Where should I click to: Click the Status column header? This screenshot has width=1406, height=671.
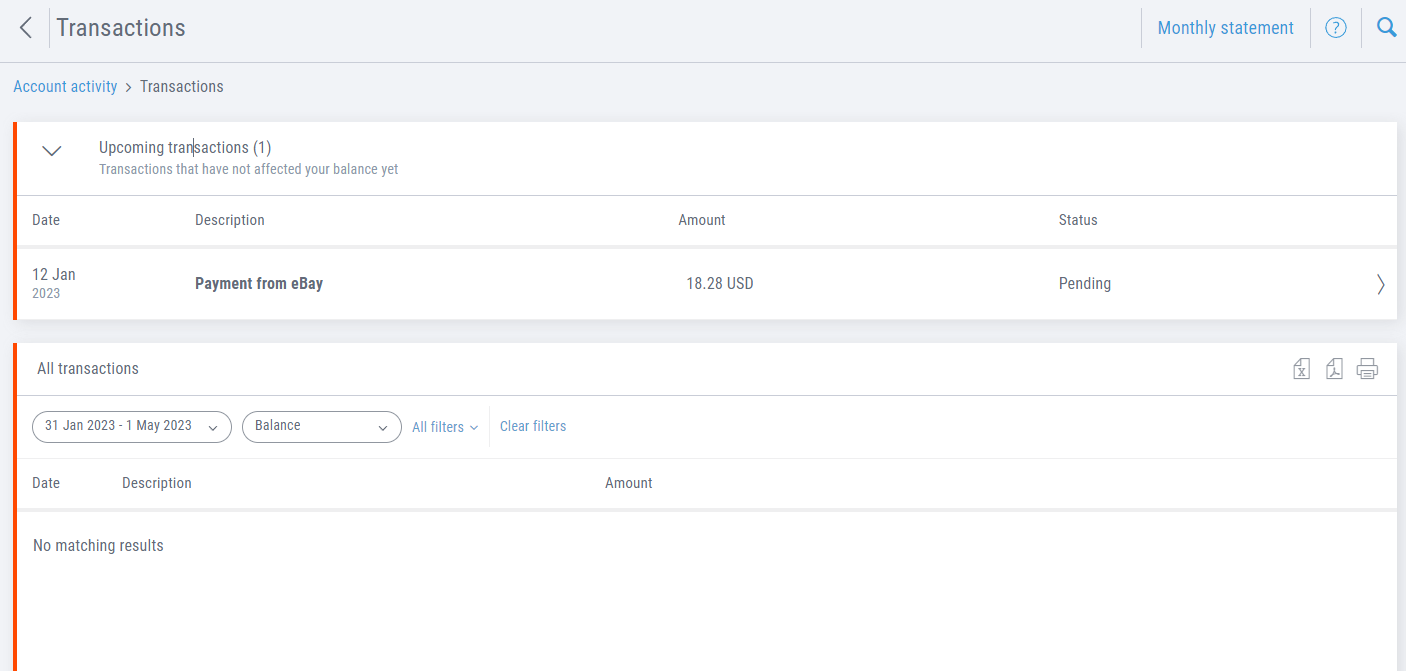1077,220
